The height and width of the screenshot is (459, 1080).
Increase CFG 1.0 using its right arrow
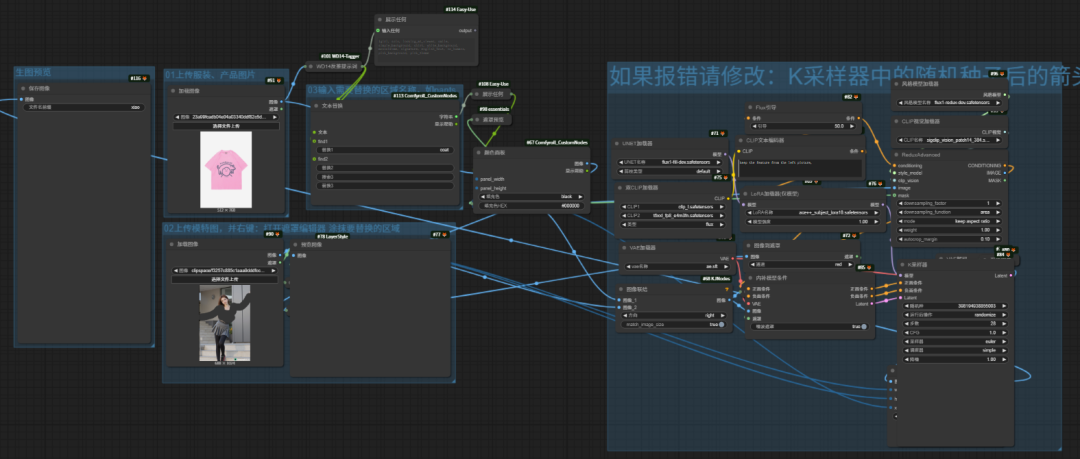click(1006, 332)
